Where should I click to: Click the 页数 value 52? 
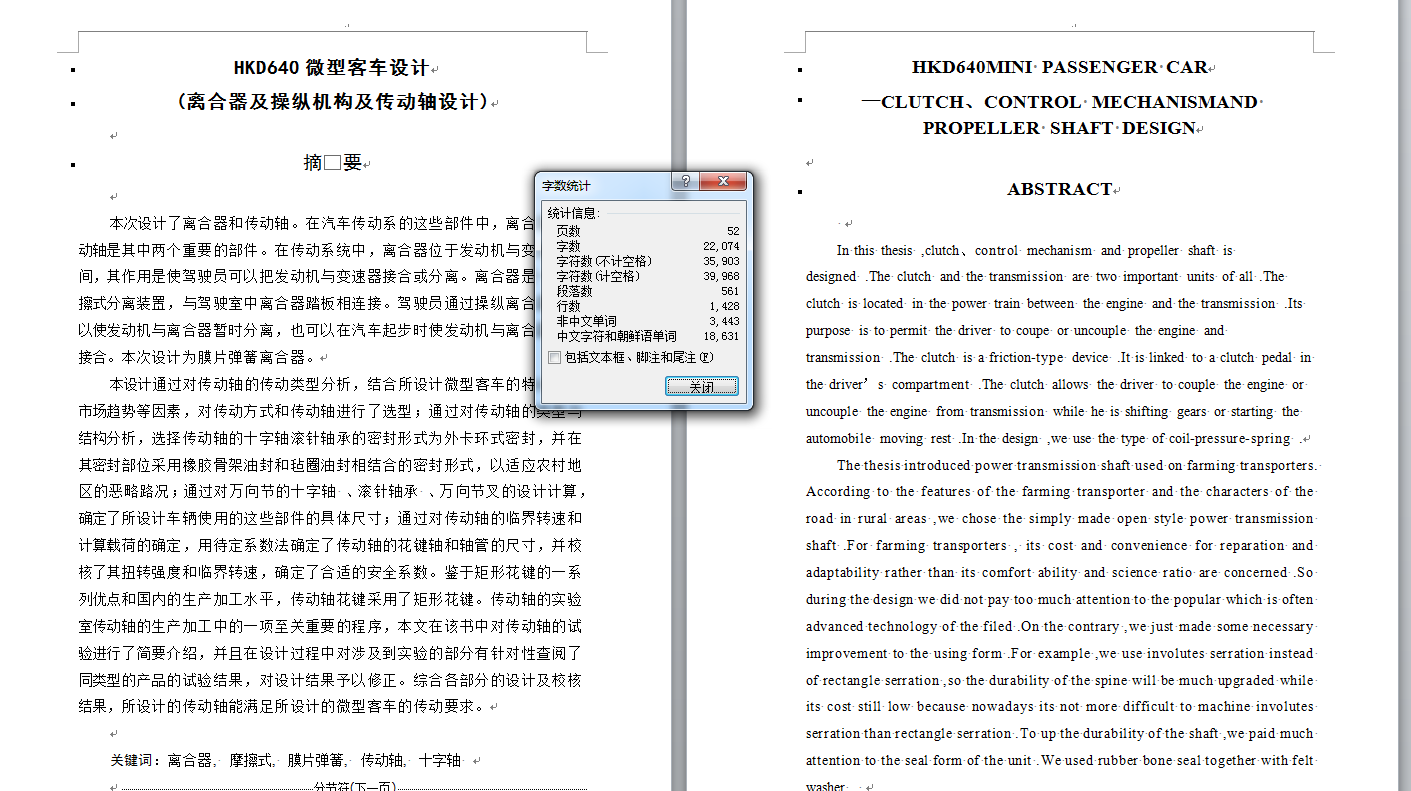click(733, 231)
